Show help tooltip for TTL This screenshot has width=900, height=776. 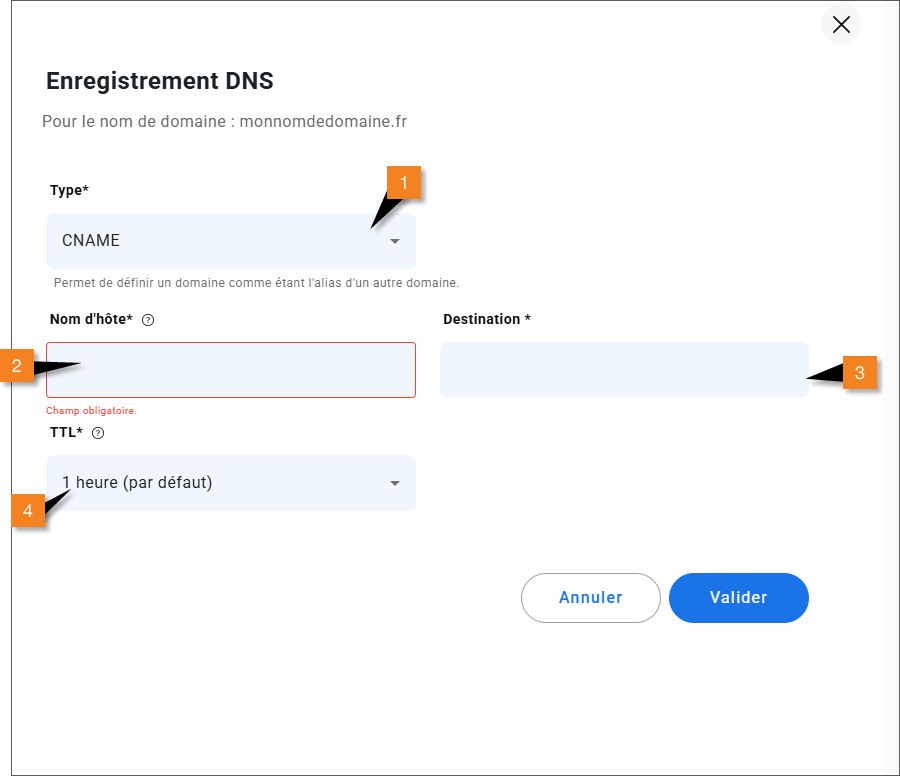click(98, 433)
